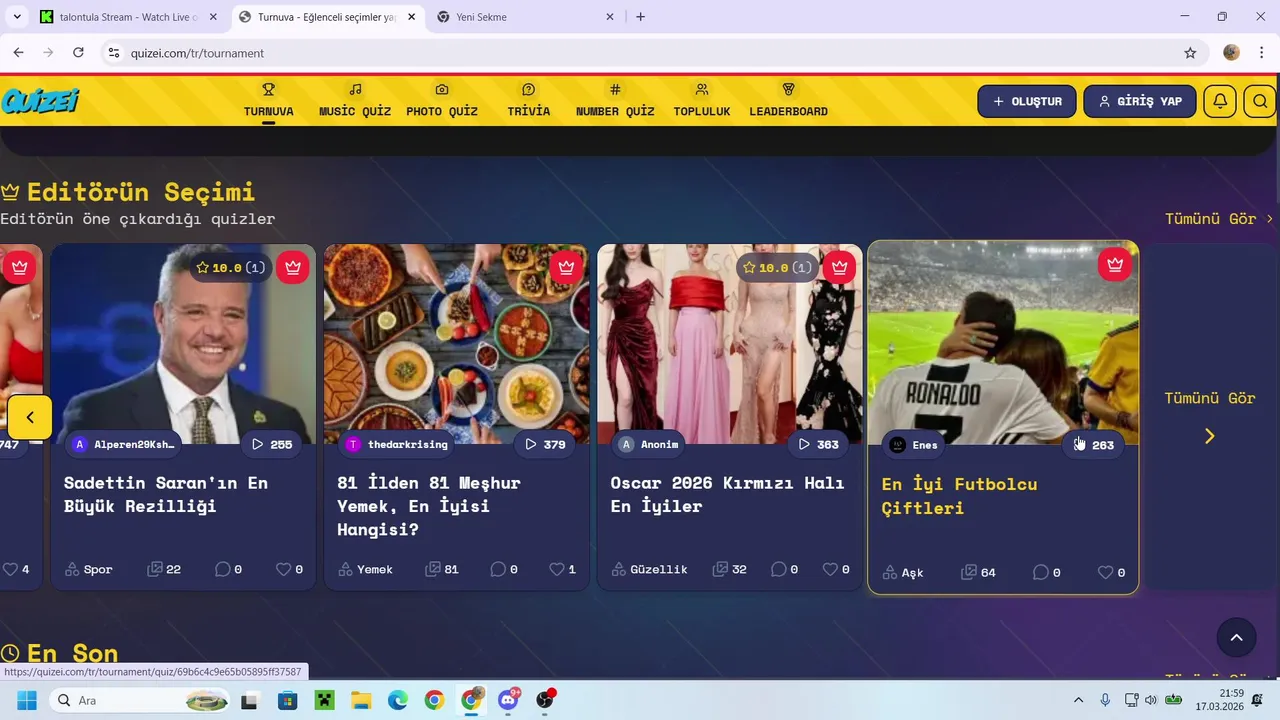Switch to Yeni Sekme browser tab
The height and width of the screenshot is (720, 1280).
(x=527, y=17)
